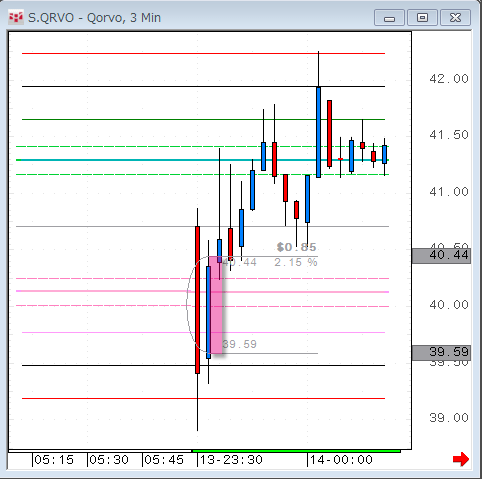Click the 2.15 % change label

point(296,263)
